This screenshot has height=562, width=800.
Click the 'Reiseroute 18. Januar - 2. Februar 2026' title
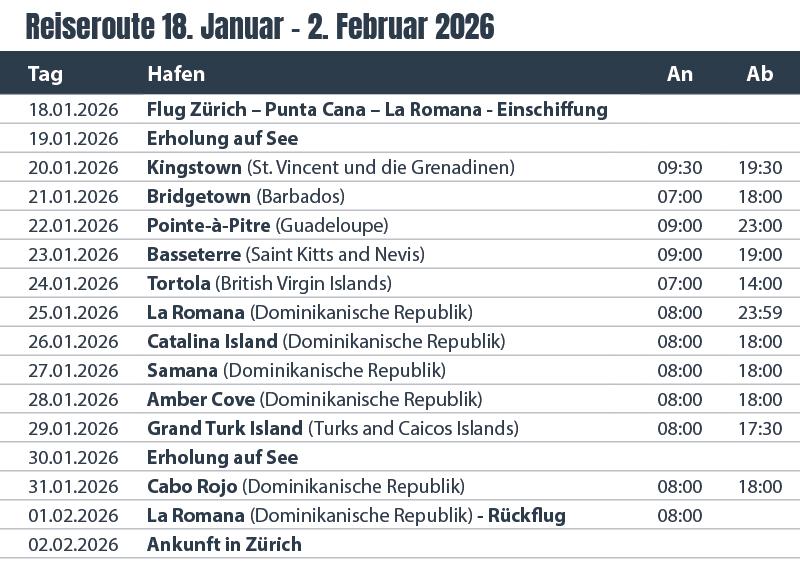click(259, 27)
